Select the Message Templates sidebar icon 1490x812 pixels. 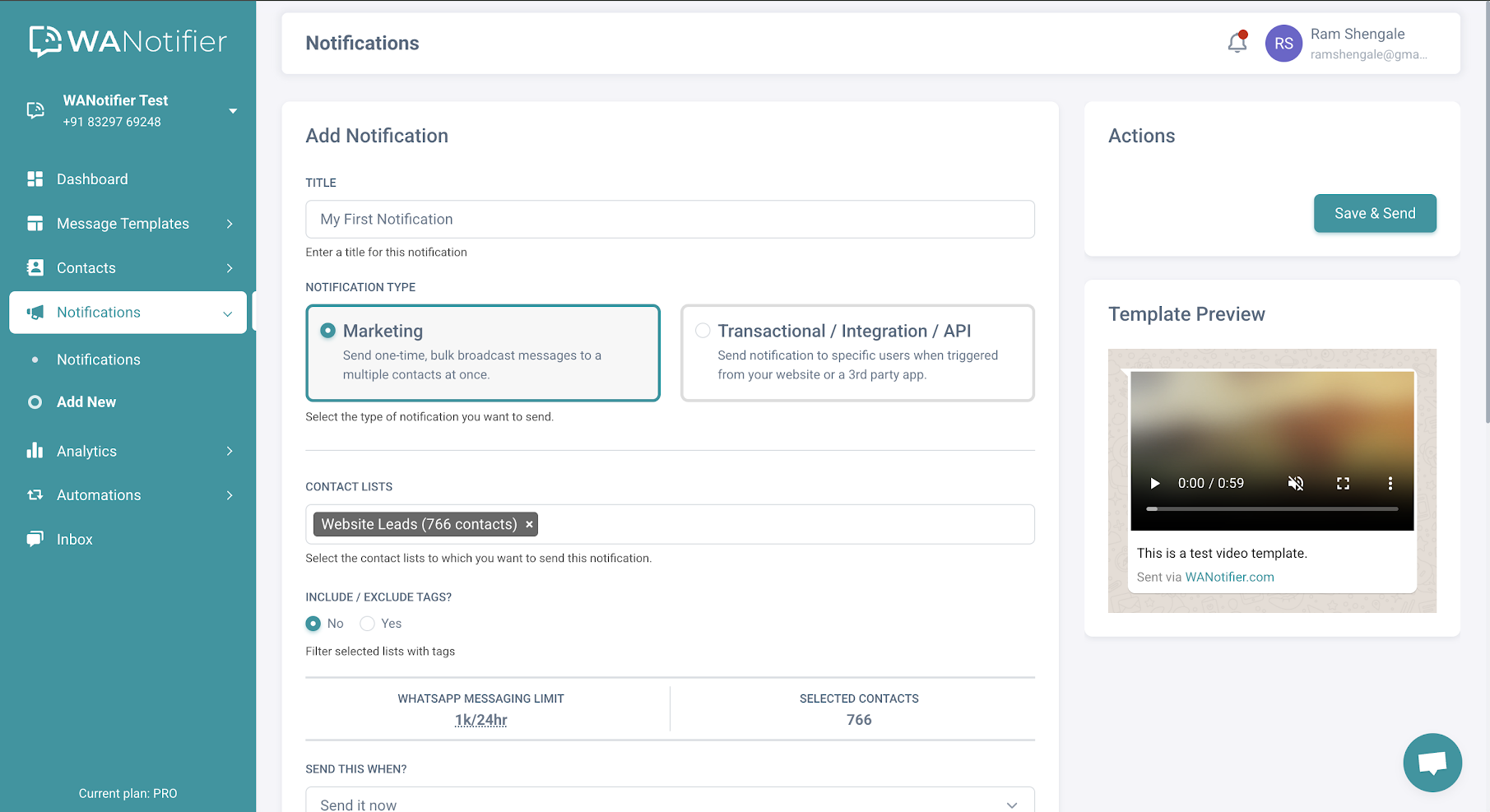[x=36, y=223]
